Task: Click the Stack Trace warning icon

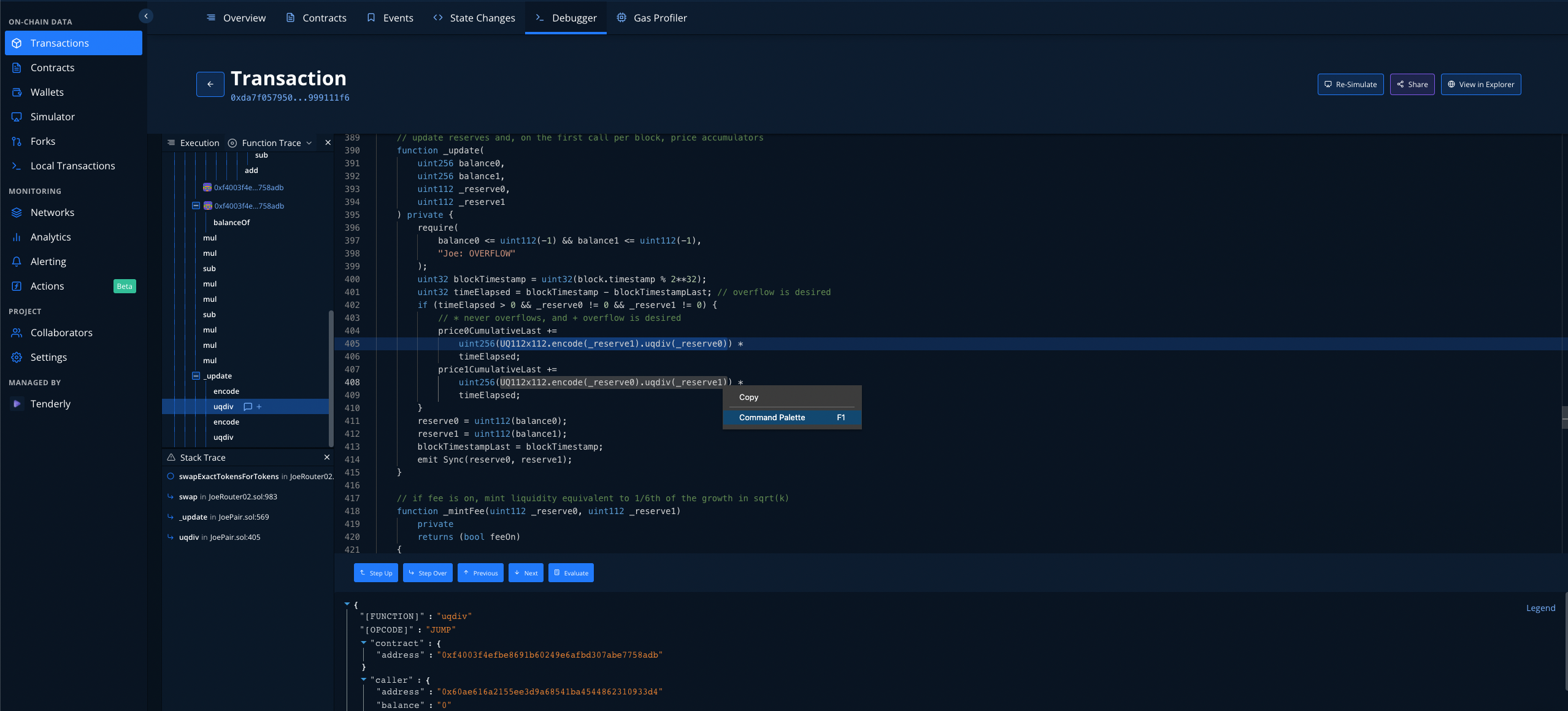Action: [x=171, y=457]
